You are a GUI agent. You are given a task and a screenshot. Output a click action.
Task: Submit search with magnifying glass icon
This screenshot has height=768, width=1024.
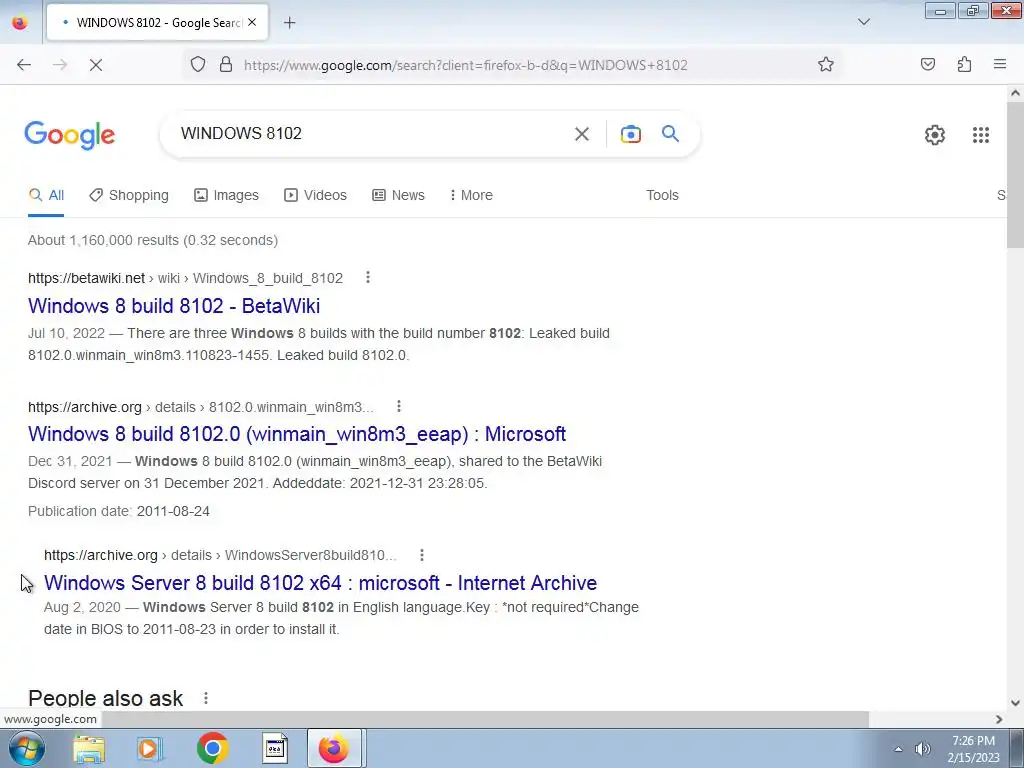pyautogui.click(x=670, y=133)
